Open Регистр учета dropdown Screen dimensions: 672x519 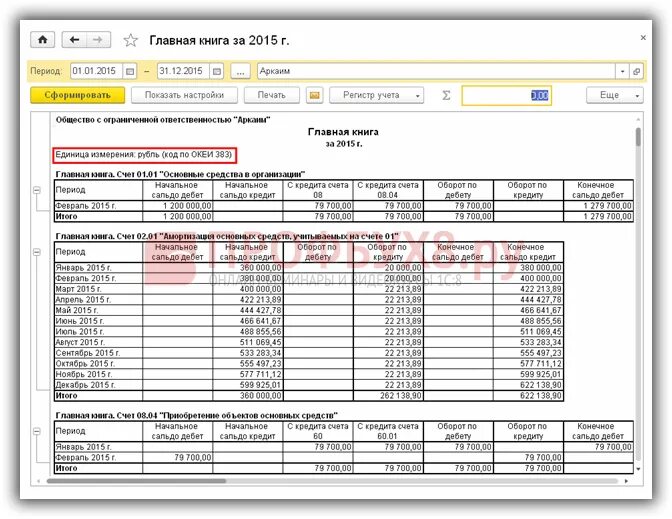[x=376, y=95]
